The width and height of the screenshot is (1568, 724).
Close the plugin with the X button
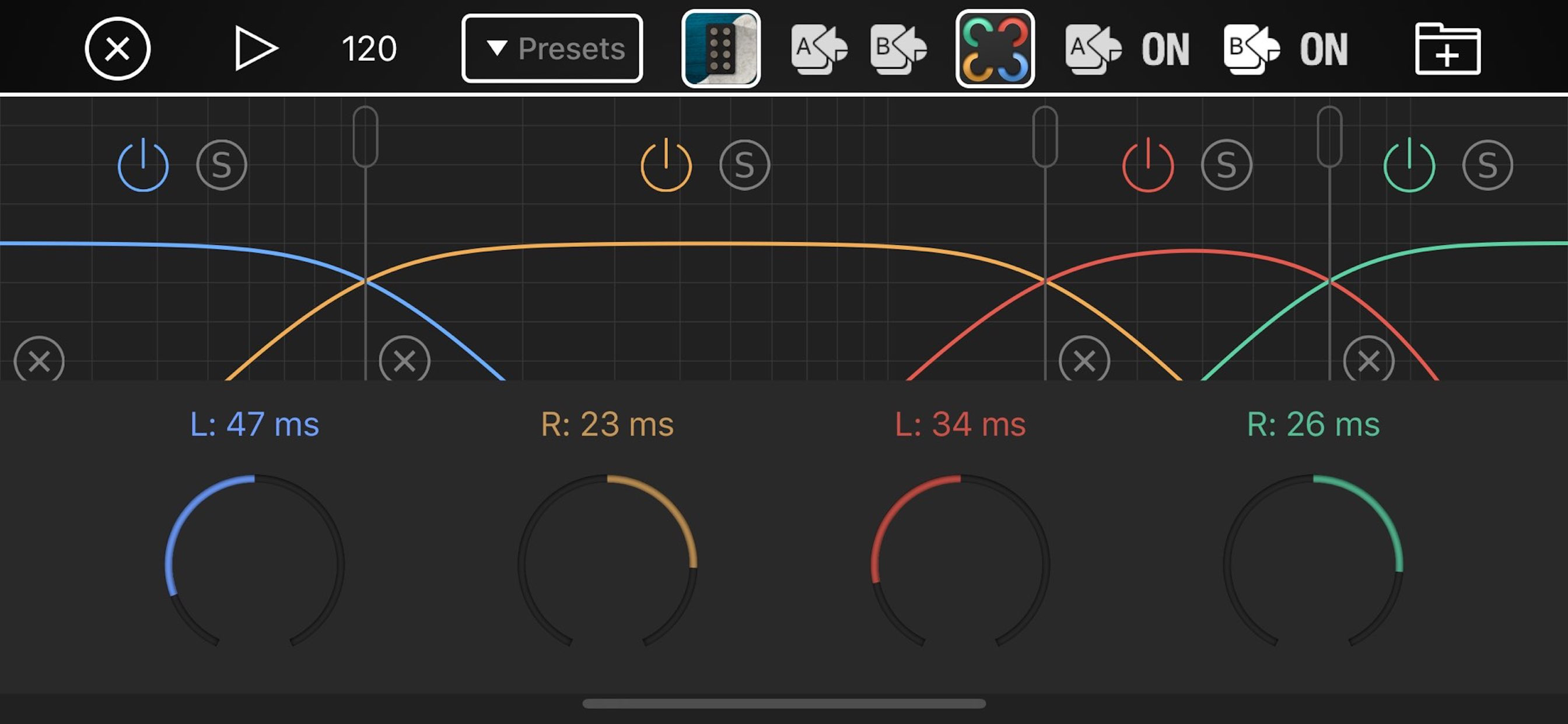pyautogui.click(x=117, y=48)
